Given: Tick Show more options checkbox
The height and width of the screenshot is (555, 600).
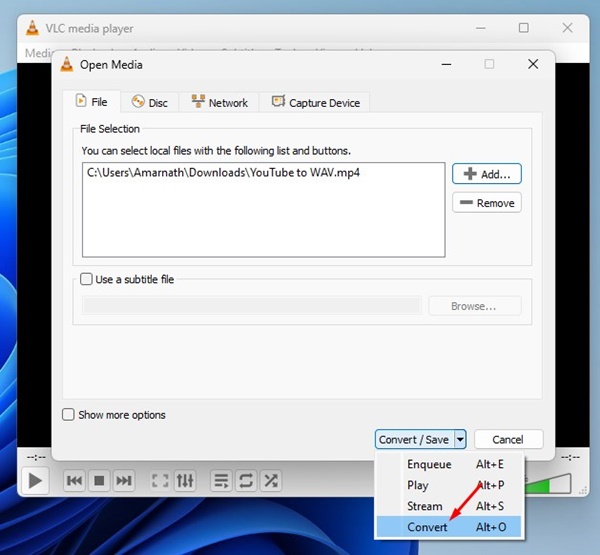Looking at the screenshot, I should click(68, 415).
